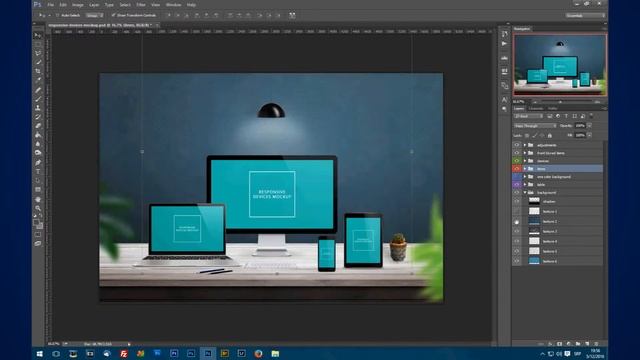Image resolution: width=640 pixels, height=360 pixels.
Task: Select the Move tool
Action: [38, 36]
